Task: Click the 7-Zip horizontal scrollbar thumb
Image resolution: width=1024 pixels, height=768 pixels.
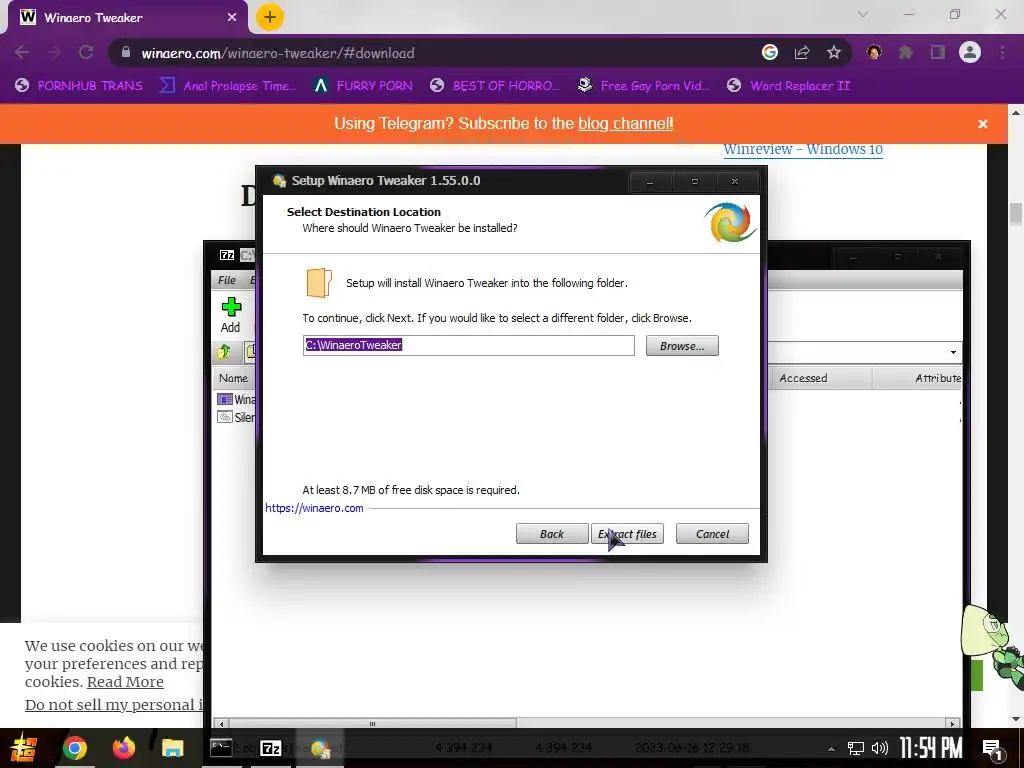Action: (x=372, y=724)
